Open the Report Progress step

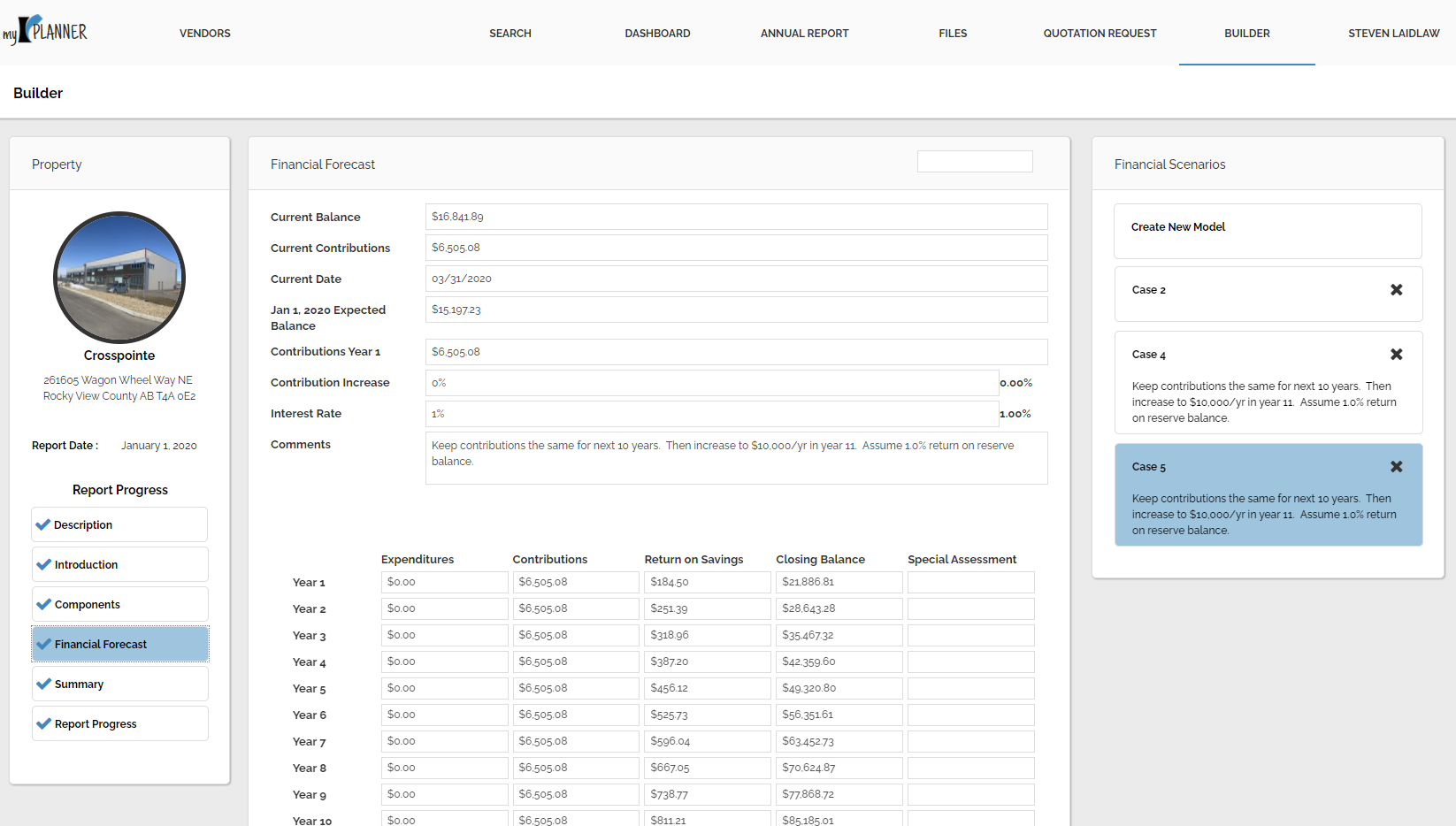tap(120, 723)
